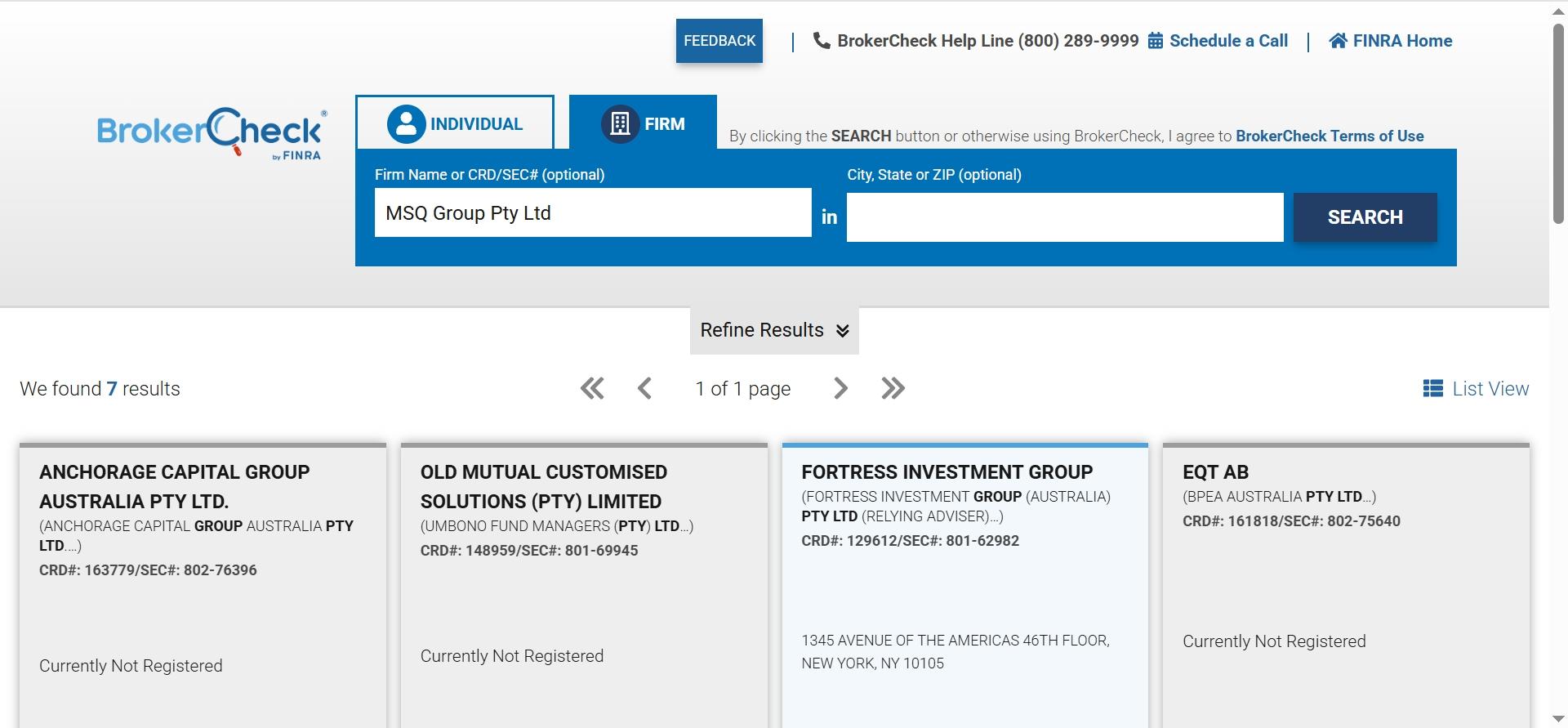This screenshot has width=1568, height=728.
Task: Expand the Refine Results panel
Action: (x=774, y=330)
